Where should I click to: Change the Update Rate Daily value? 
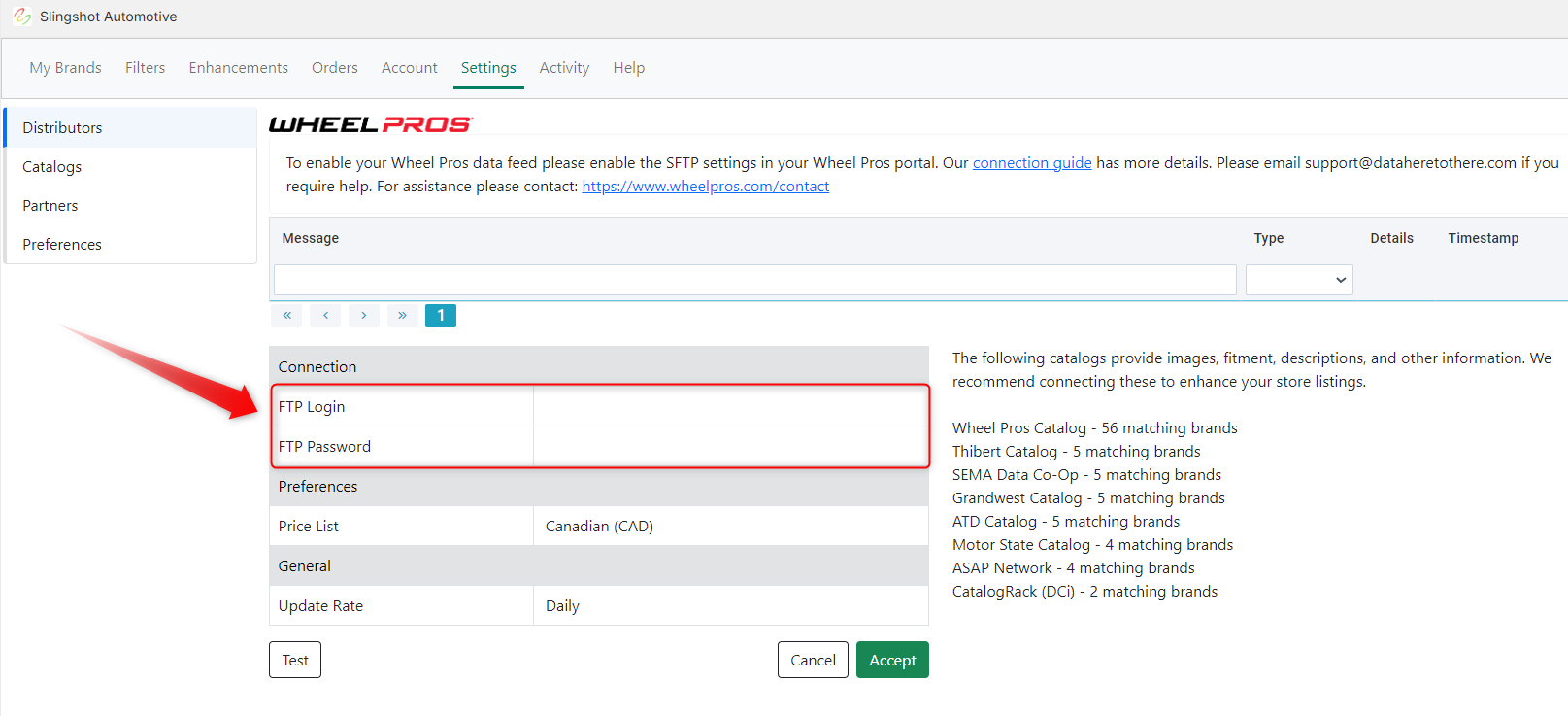[731, 605]
